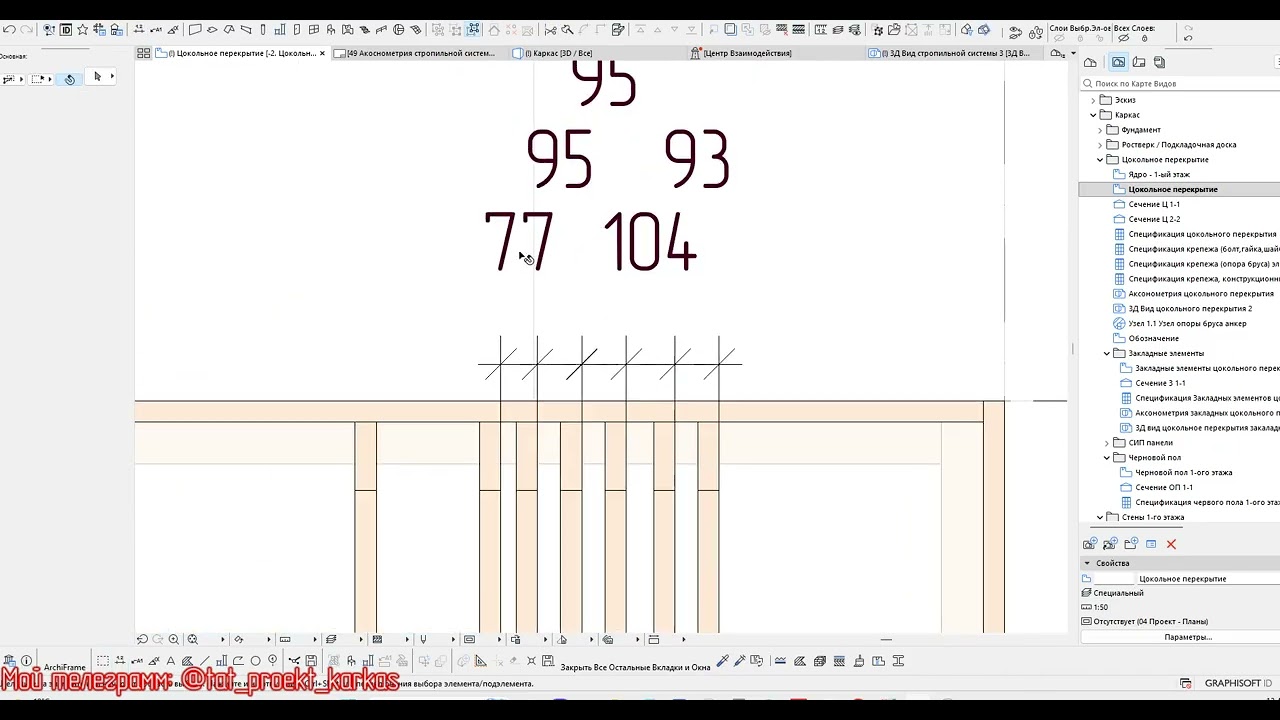Click the eyedropper pick-up parameters icon
The image size is (1280, 720).
pyautogui.click(x=722, y=661)
